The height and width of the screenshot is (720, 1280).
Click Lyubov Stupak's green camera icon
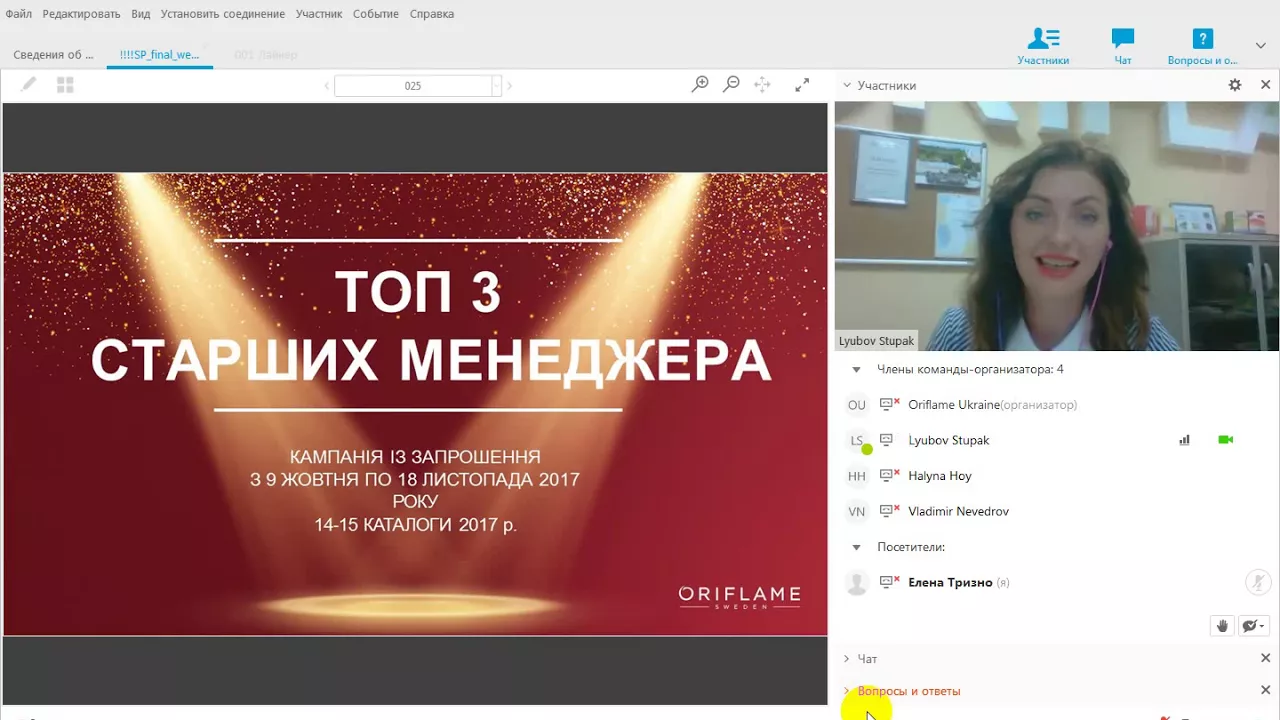click(x=1225, y=440)
